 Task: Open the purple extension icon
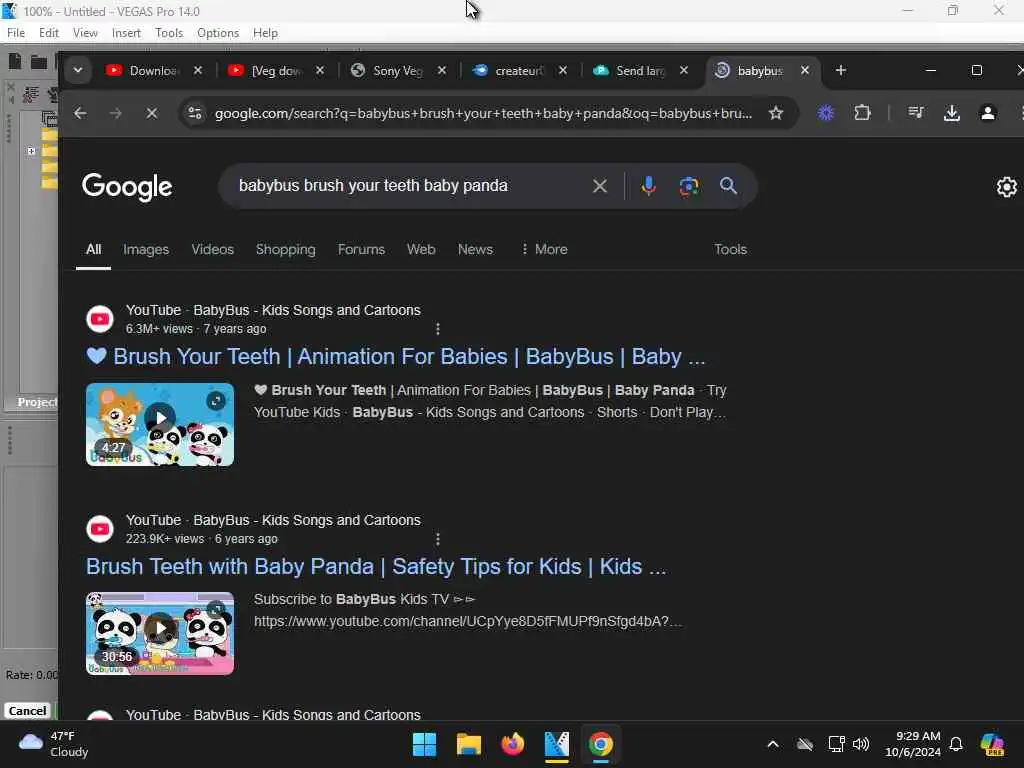[826, 113]
